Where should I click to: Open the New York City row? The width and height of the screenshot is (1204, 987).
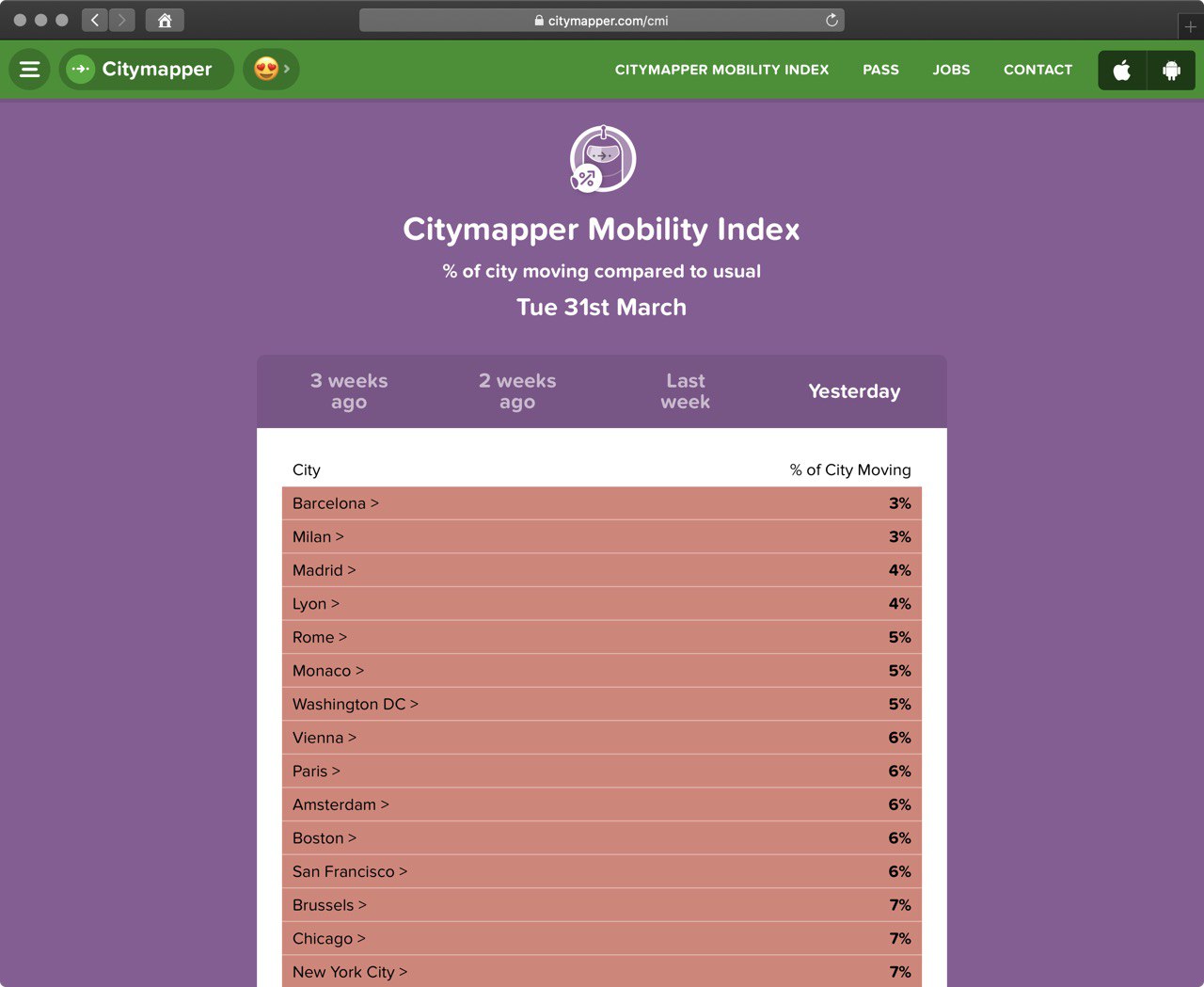coord(602,972)
